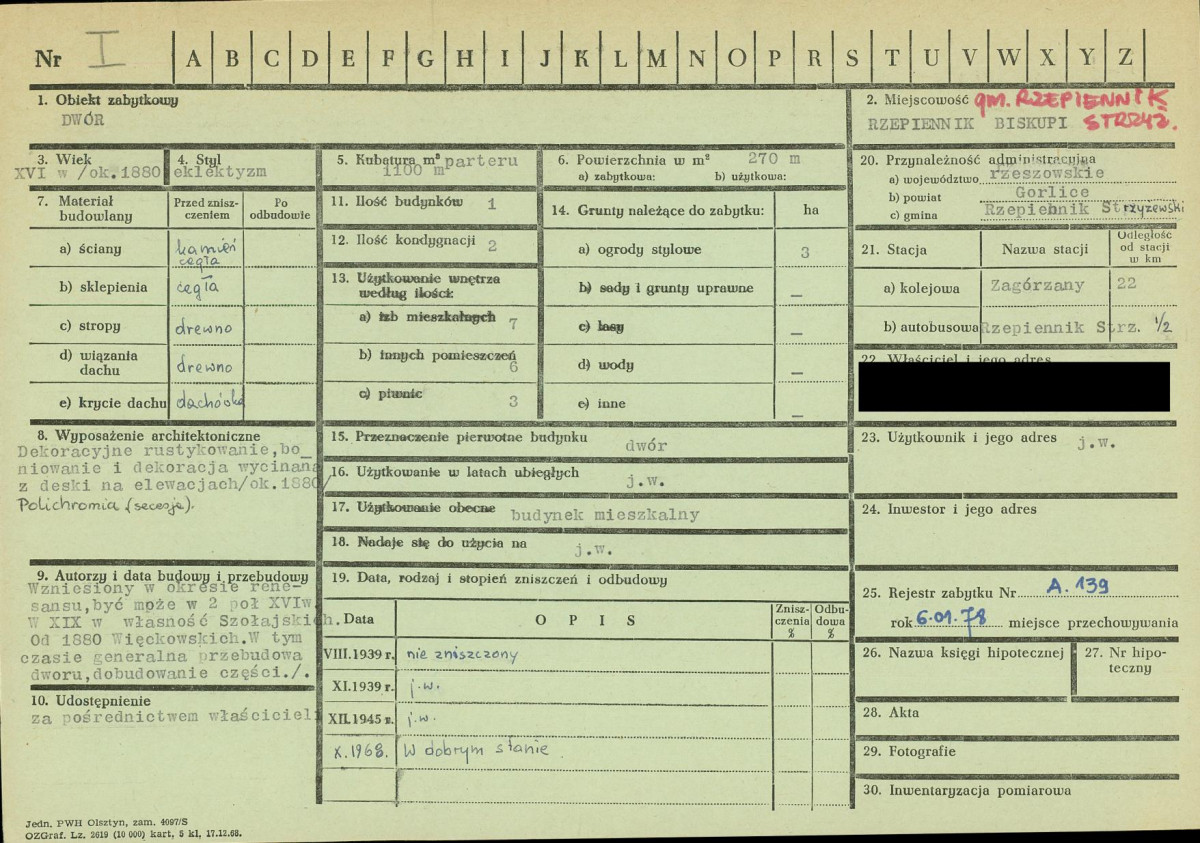Click the blacked-out owner address box
The image size is (1200, 843).
1015,386
